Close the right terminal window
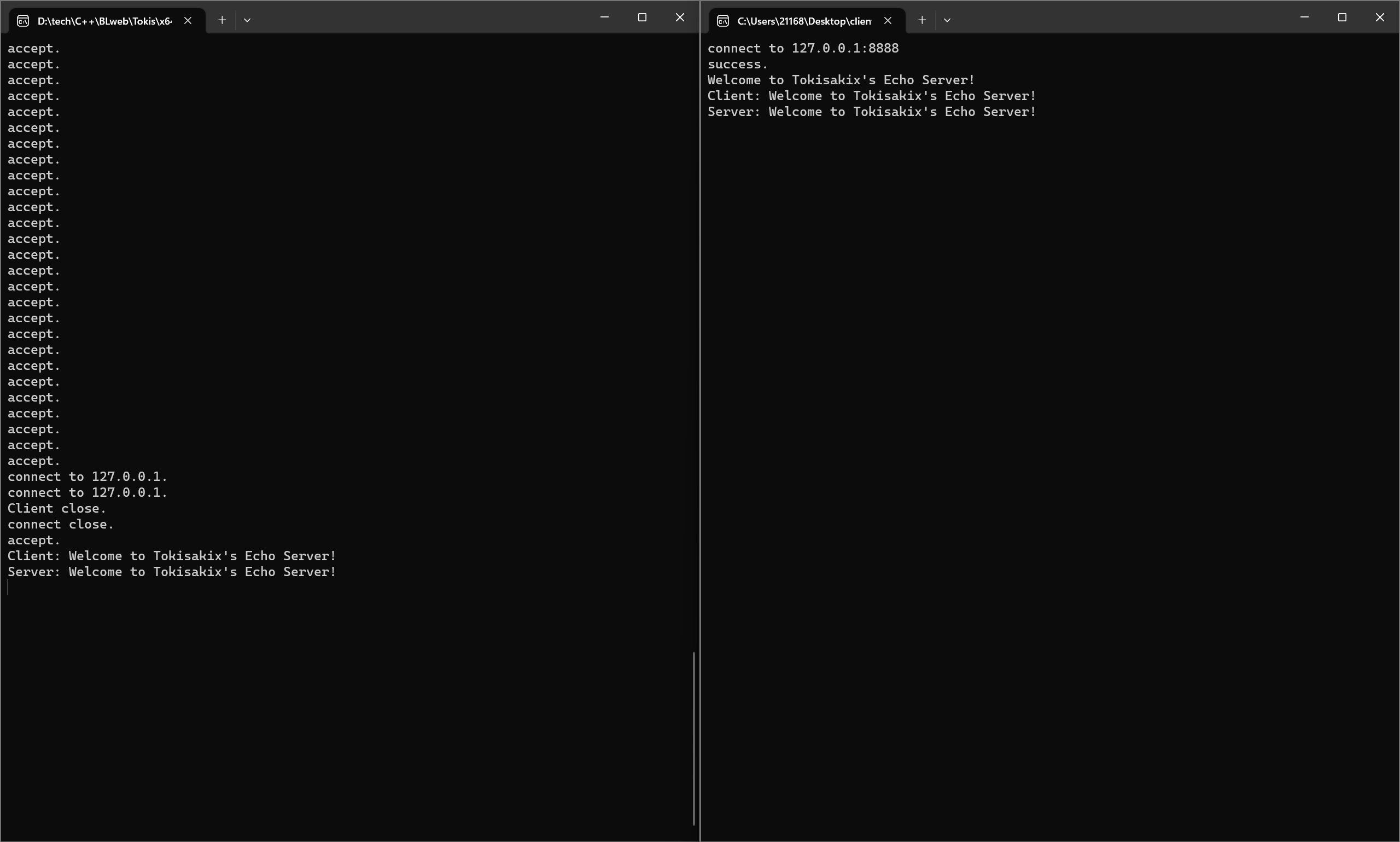The height and width of the screenshot is (842, 1400). [x=1380, y=18]
